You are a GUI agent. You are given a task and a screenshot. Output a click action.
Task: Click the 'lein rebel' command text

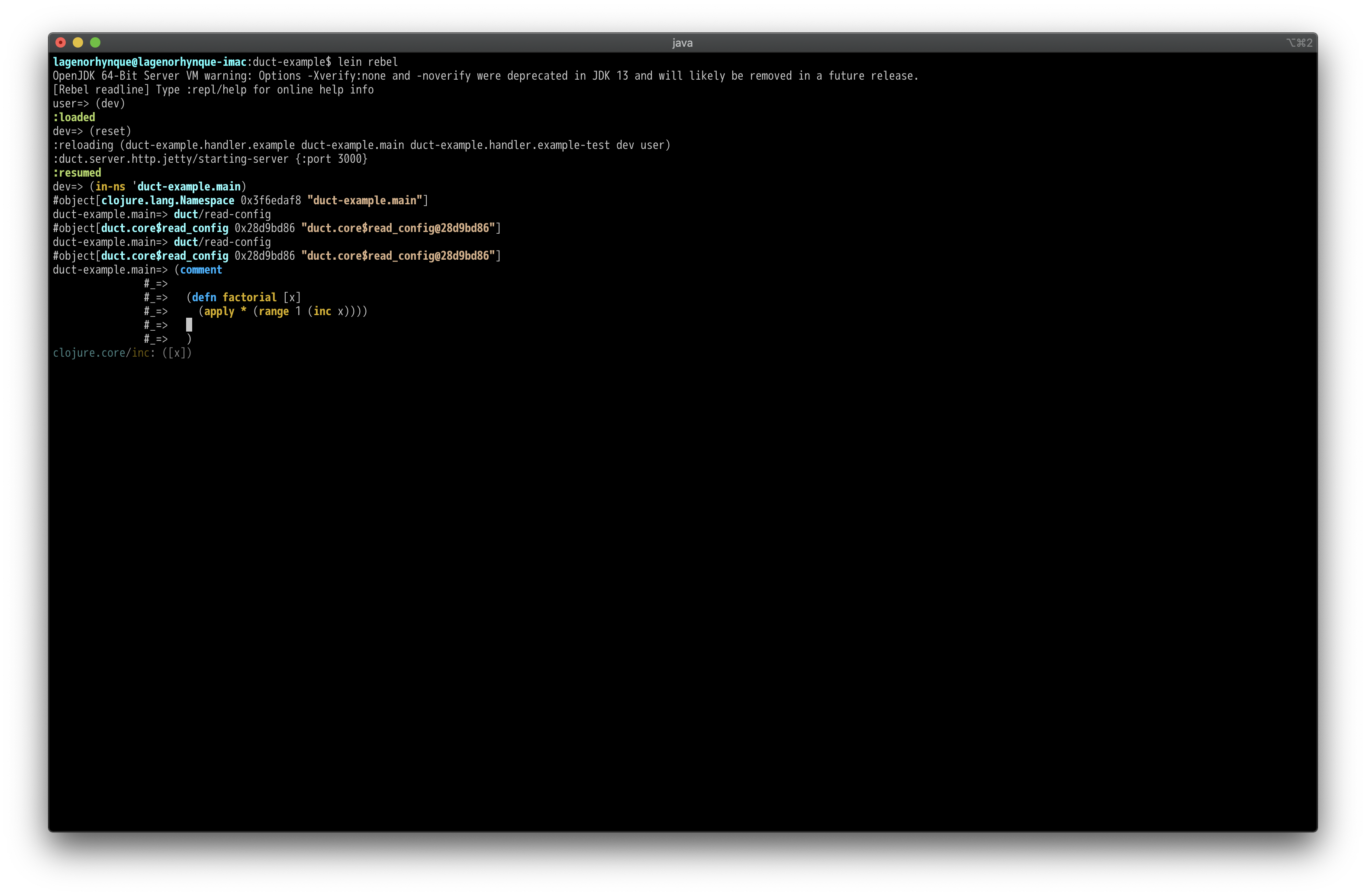[x=367, y=62]
